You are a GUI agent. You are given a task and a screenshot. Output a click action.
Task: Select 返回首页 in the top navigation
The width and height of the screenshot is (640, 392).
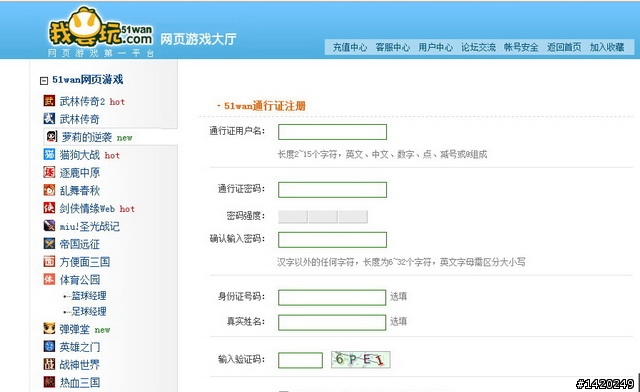(x=564, y=47)
